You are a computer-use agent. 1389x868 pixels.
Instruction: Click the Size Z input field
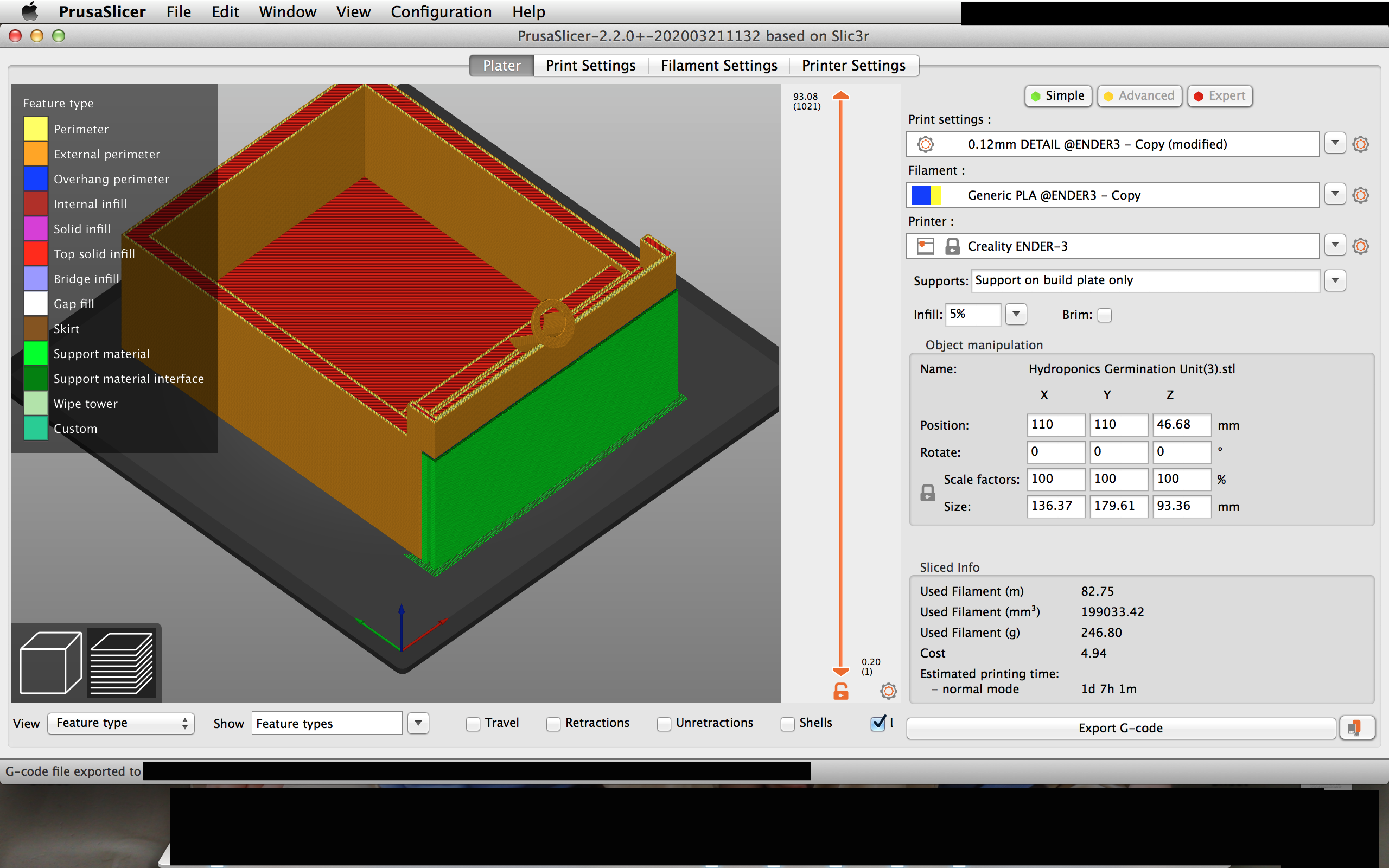point(1181,506)
